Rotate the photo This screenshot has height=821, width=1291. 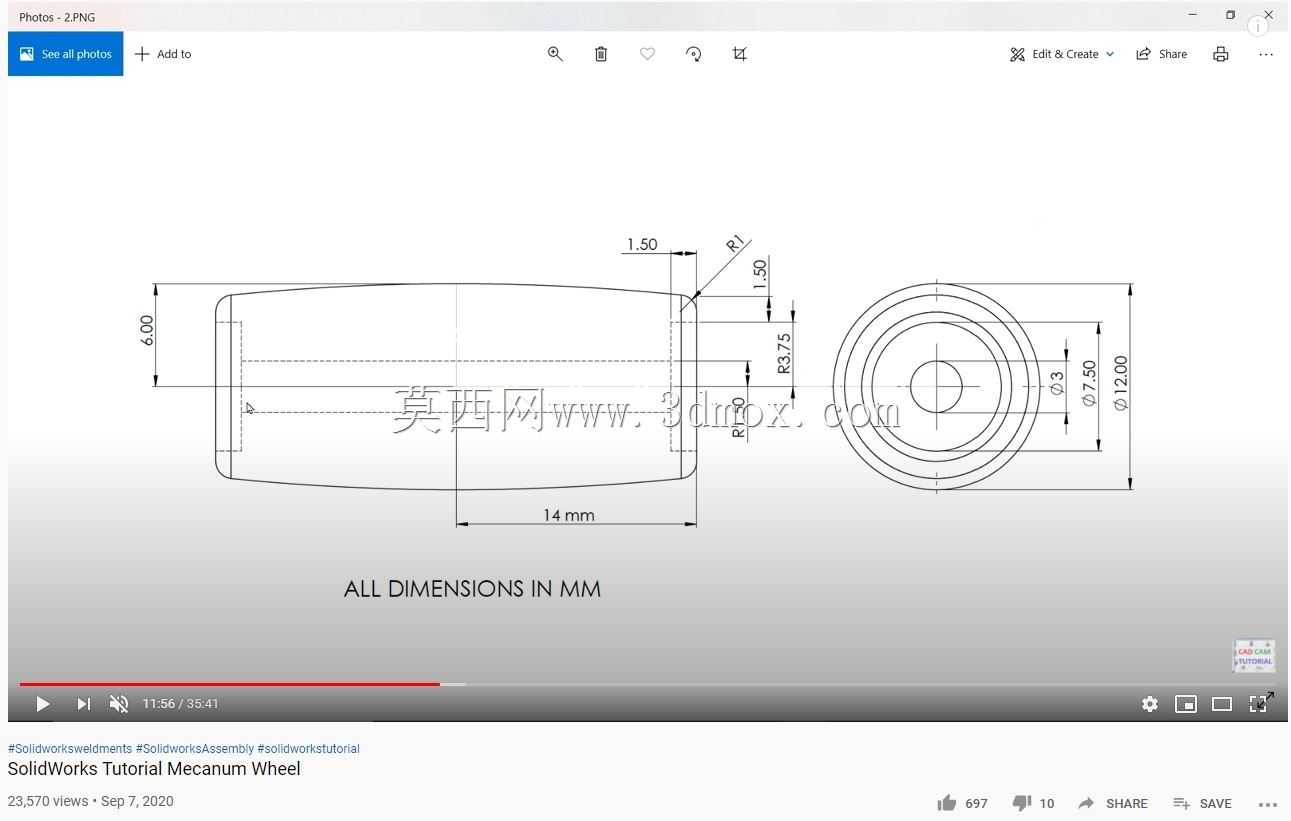pyautogui.click(x=694, y=54)
